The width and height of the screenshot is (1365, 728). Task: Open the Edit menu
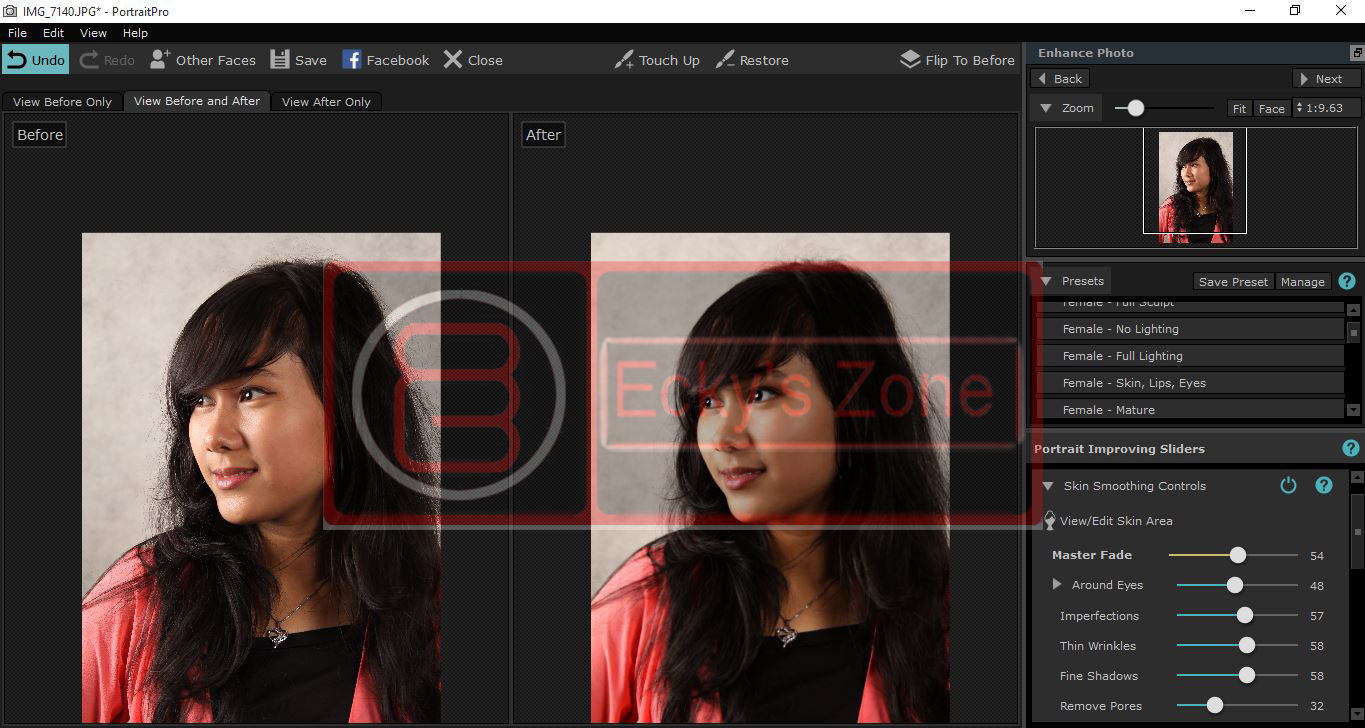tap(53, 33)
